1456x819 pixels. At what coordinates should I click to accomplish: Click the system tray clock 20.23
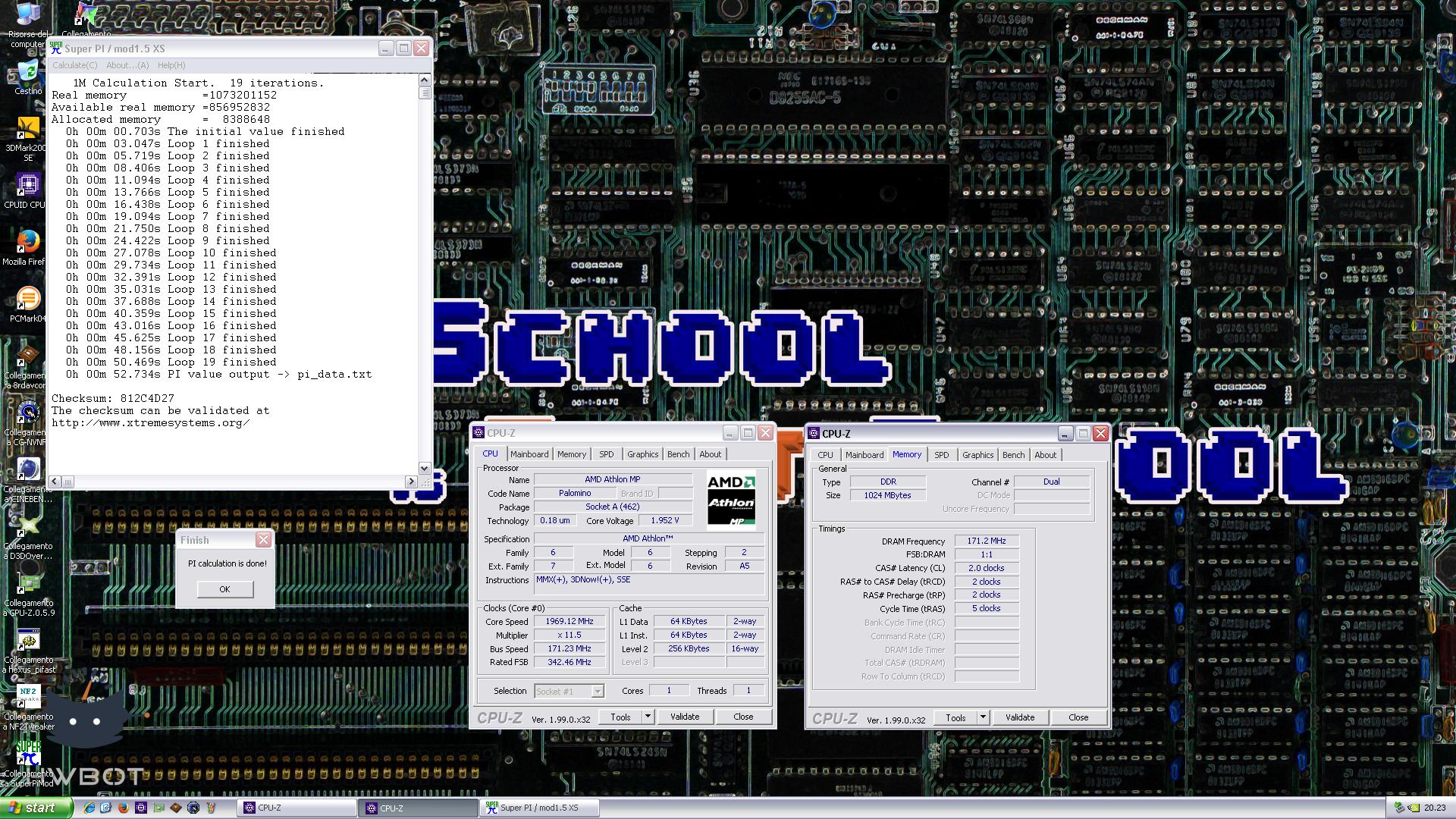point(1435,808)
